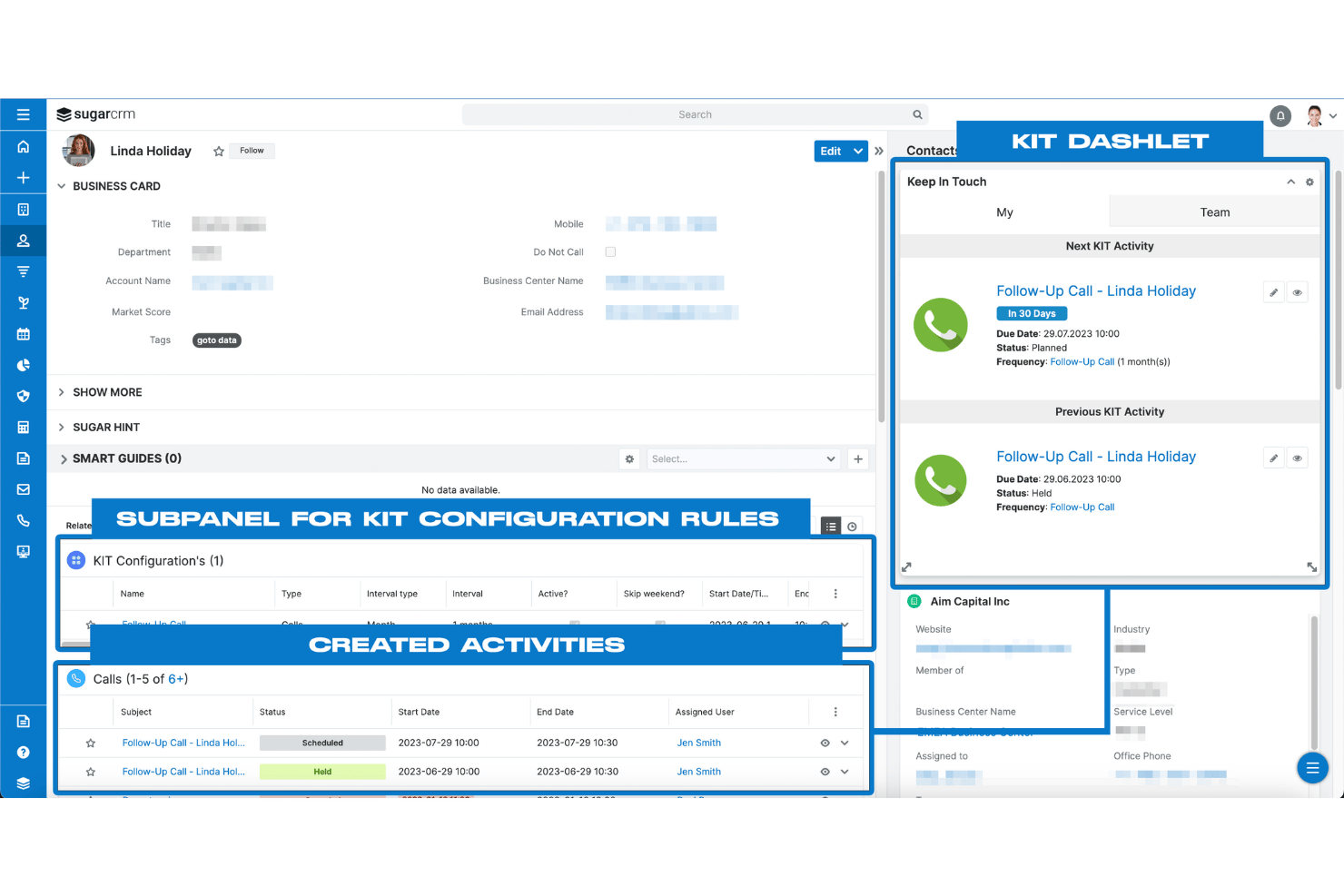Sort Calls by Start Date column
This screenshot has height=896, width=1344.
pos(419,712)
